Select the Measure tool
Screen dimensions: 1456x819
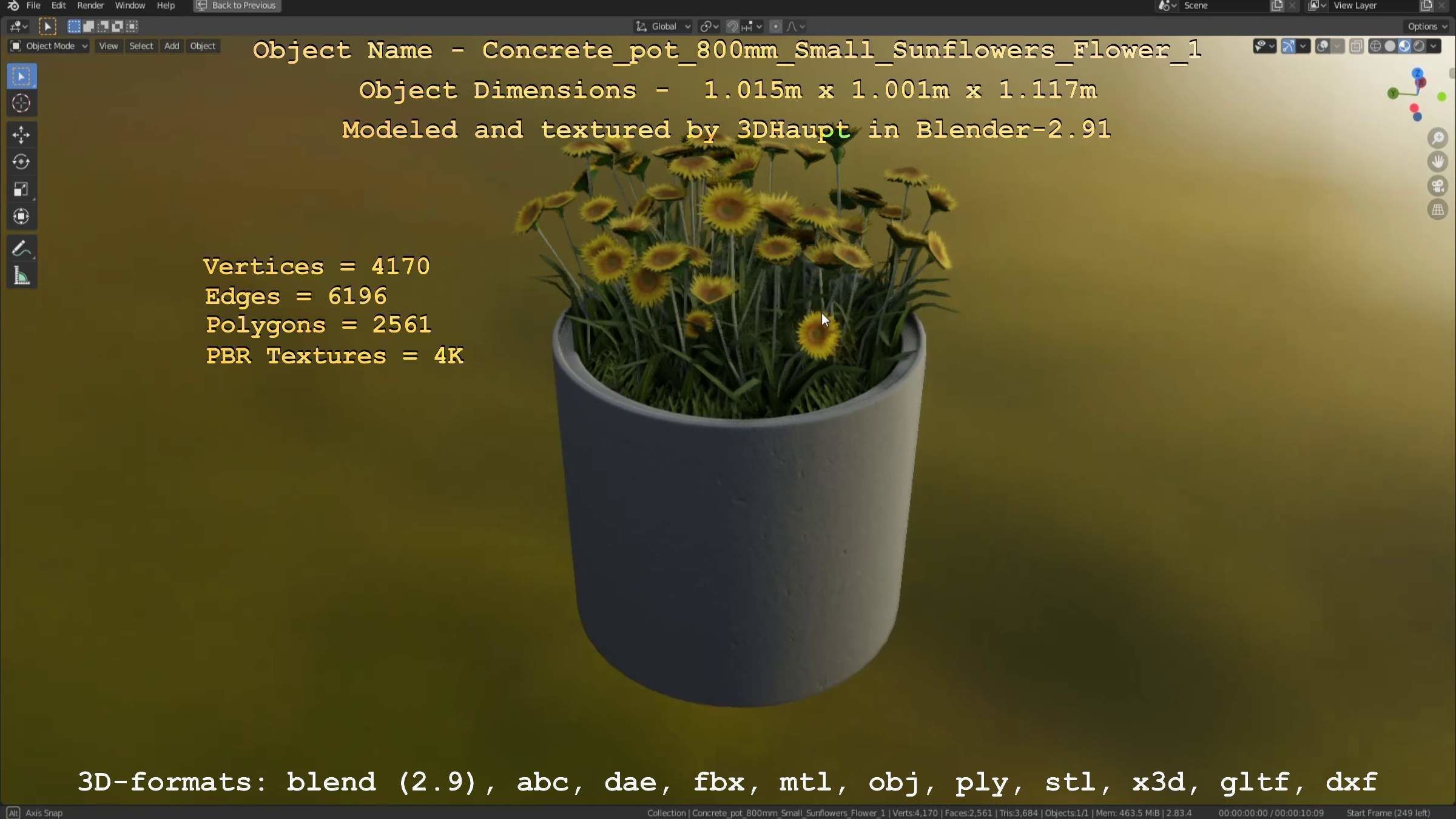pos(21,276)
